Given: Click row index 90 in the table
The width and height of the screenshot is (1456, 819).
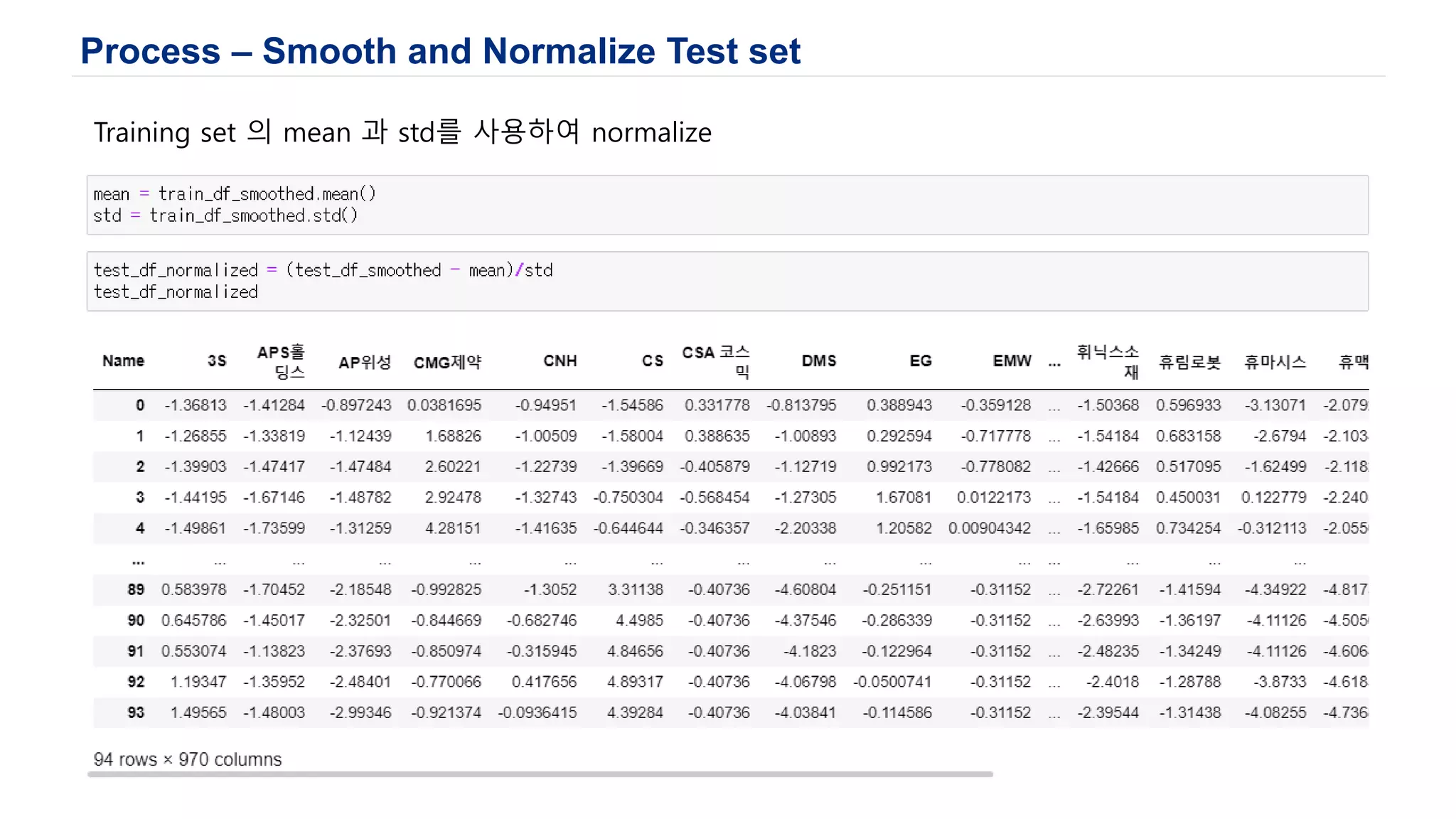Looking at the screenshot, I should [136, 621].
